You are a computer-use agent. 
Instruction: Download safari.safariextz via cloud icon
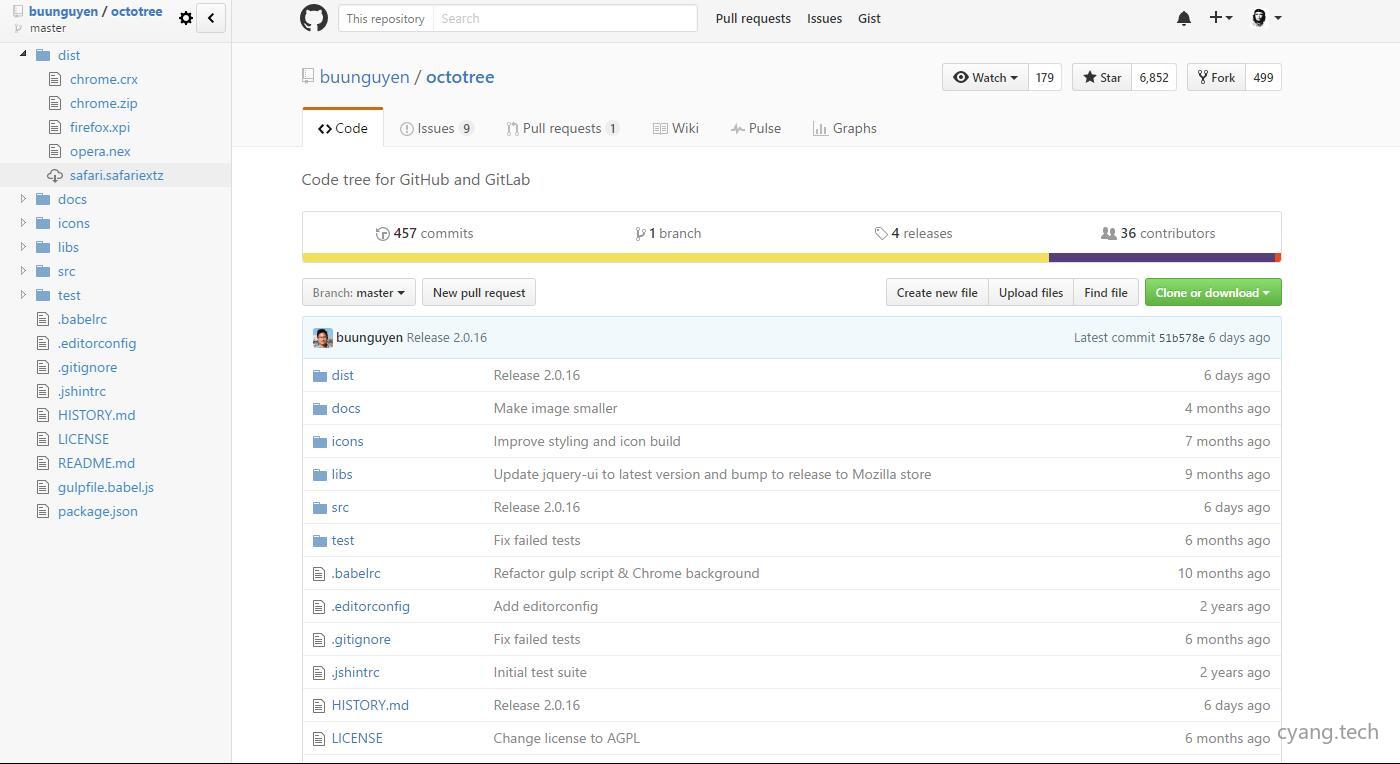coord(55,176)
